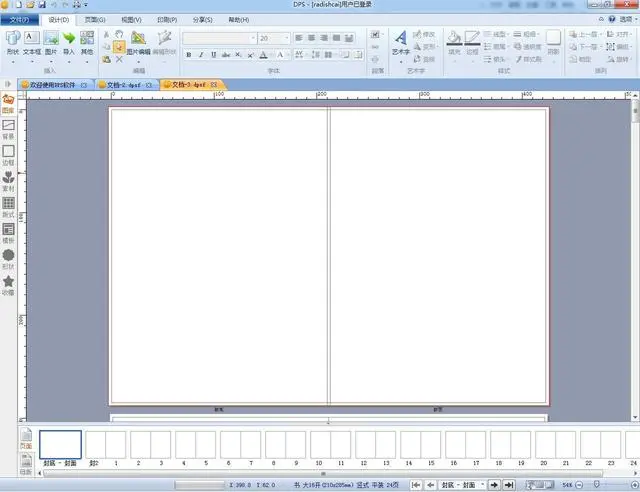Viewport: 640px width, 492px height.
Task: Click the delete X icon in edit group
Action: 119,60
